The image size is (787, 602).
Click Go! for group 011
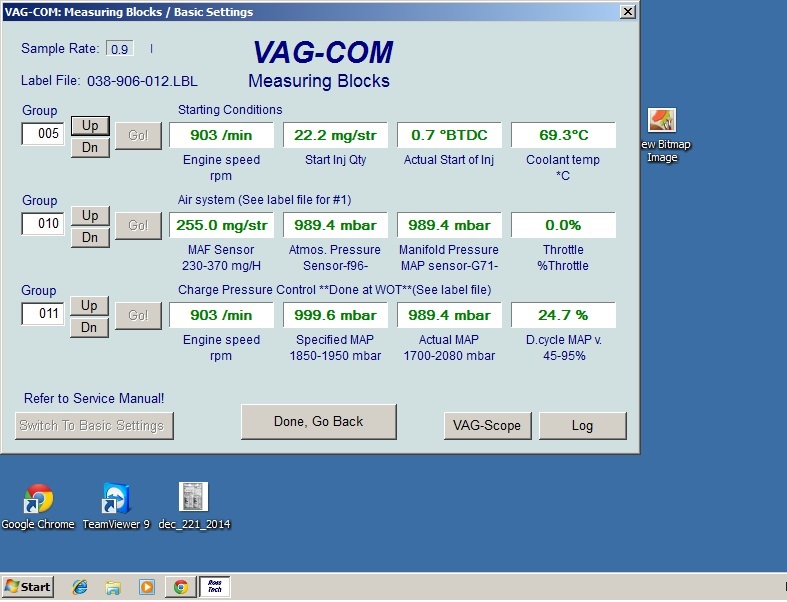(x=139, y=315)
